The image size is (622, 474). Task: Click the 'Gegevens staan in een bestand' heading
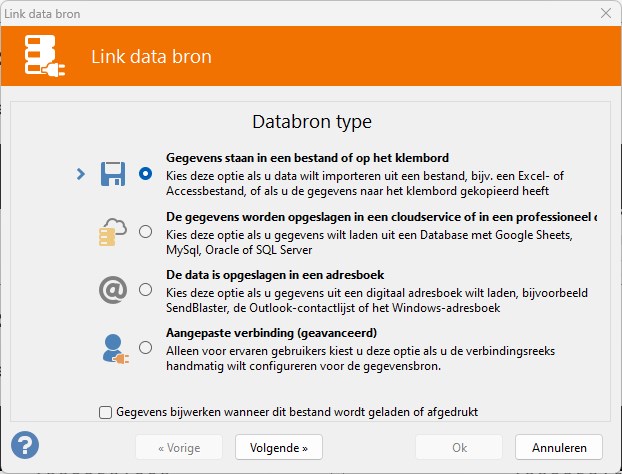point(307,158)
